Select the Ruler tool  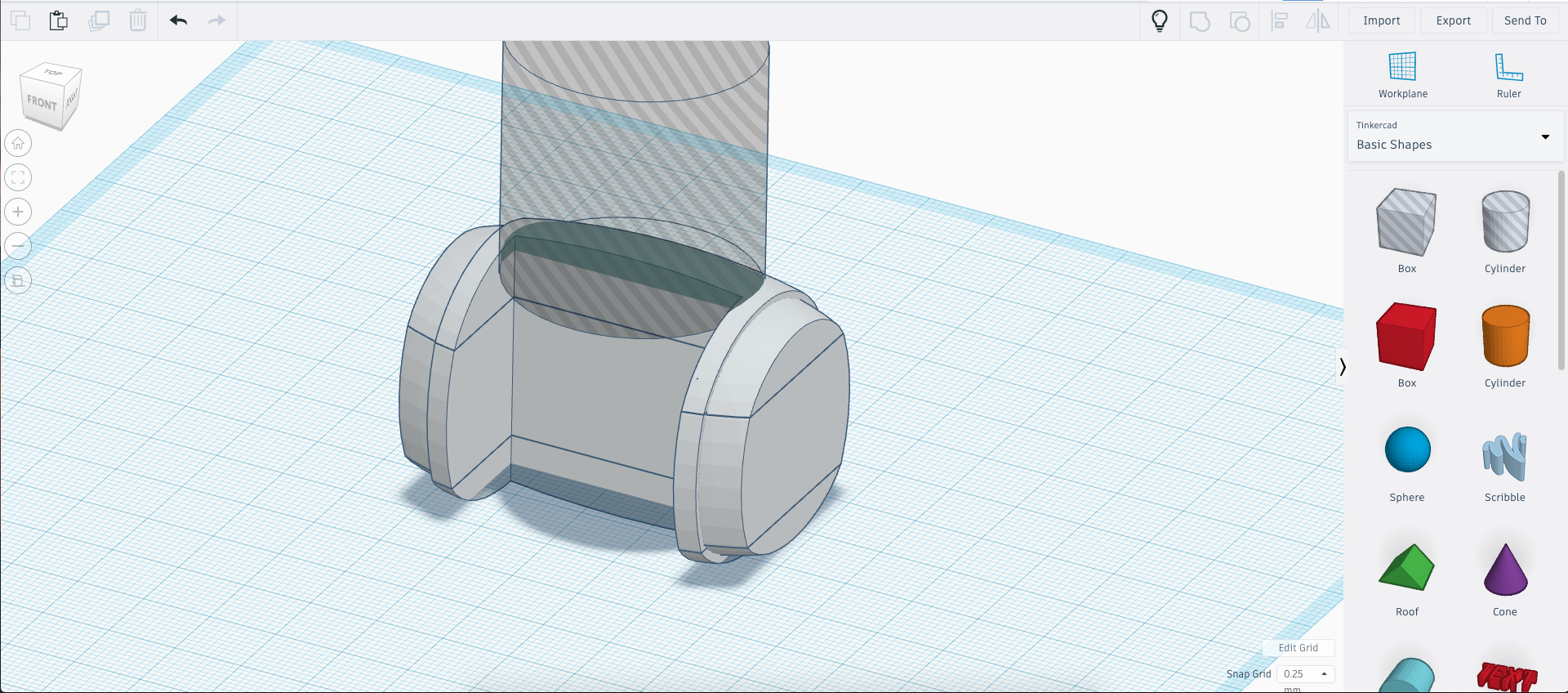coord(1508,75)
